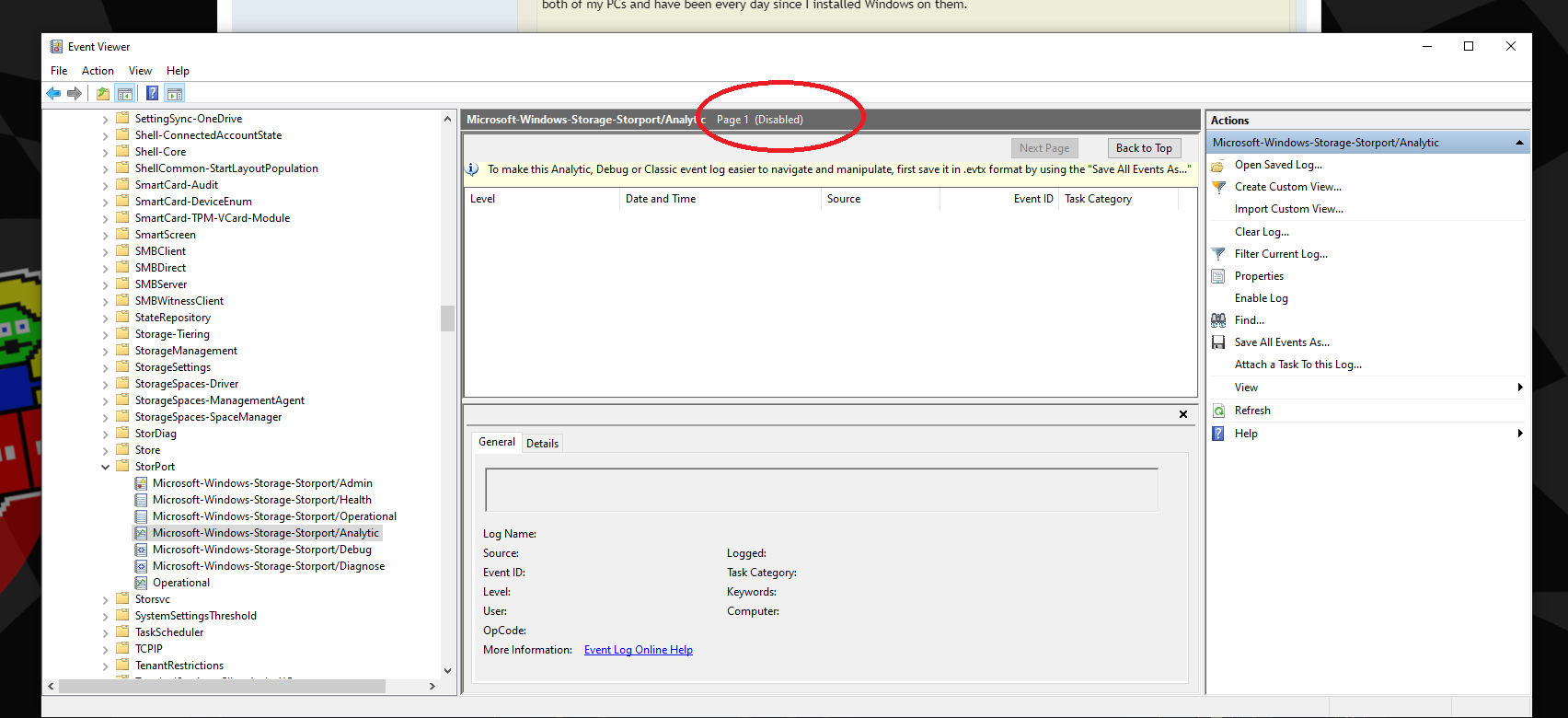Click the green Refresh icon
1568x718 pixels.
point(1218,411)
